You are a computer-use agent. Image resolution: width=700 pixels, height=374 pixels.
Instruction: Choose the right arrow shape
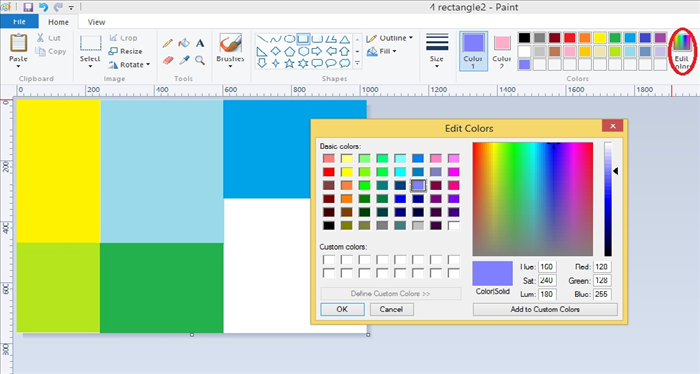317,51
